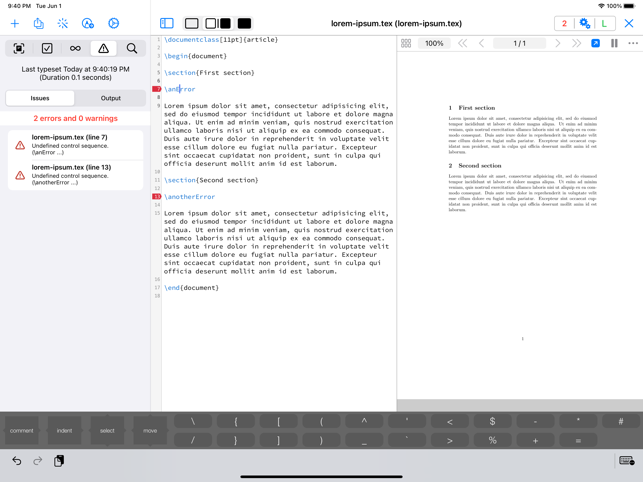Switch to preview-only full black layout
This screenshot has height=482, width=643.
(244, 23)
